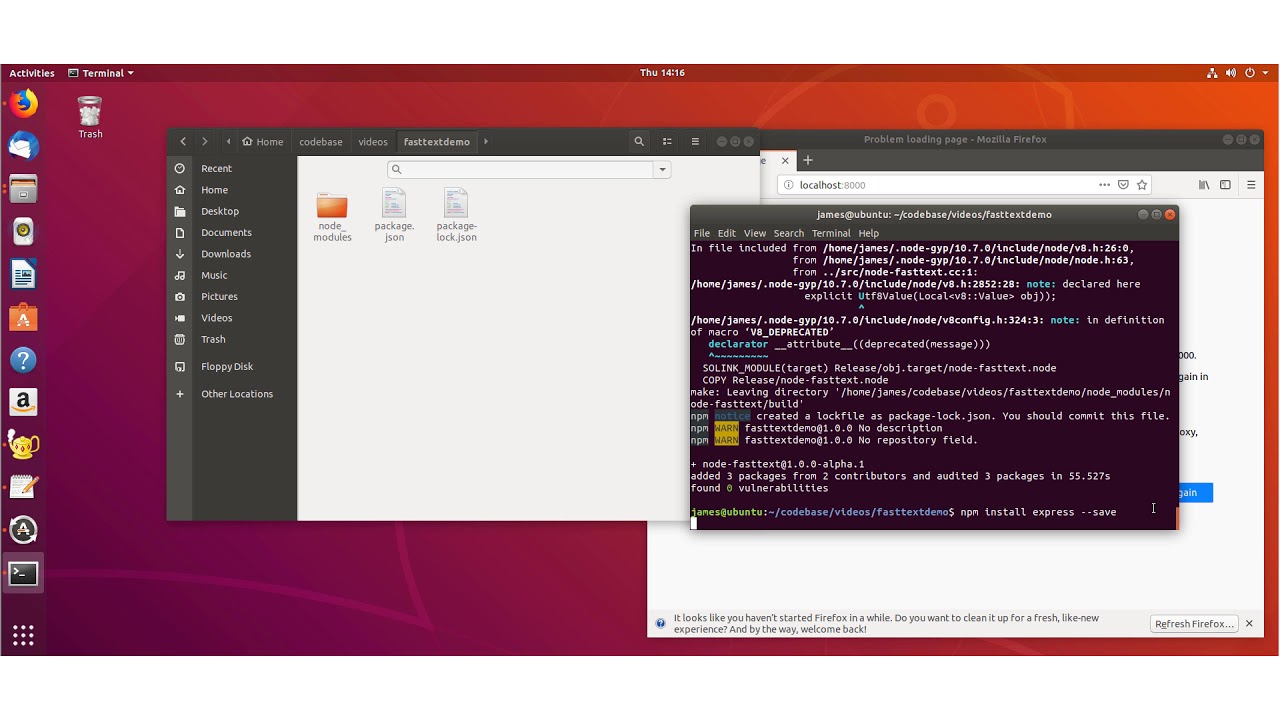Open Text Editor from the dock
This screenshot has width=1280, height=720.
[23, 487]
